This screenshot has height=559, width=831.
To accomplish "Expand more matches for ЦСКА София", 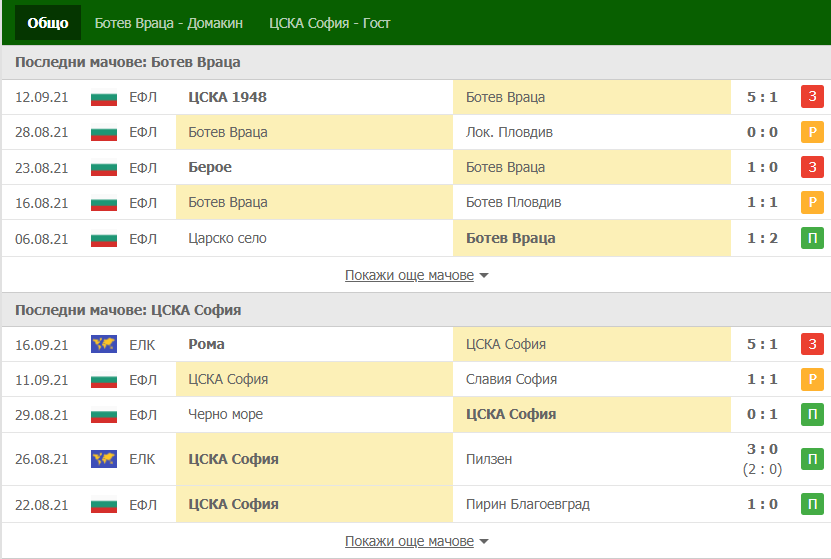I will [x=417, y=541].
